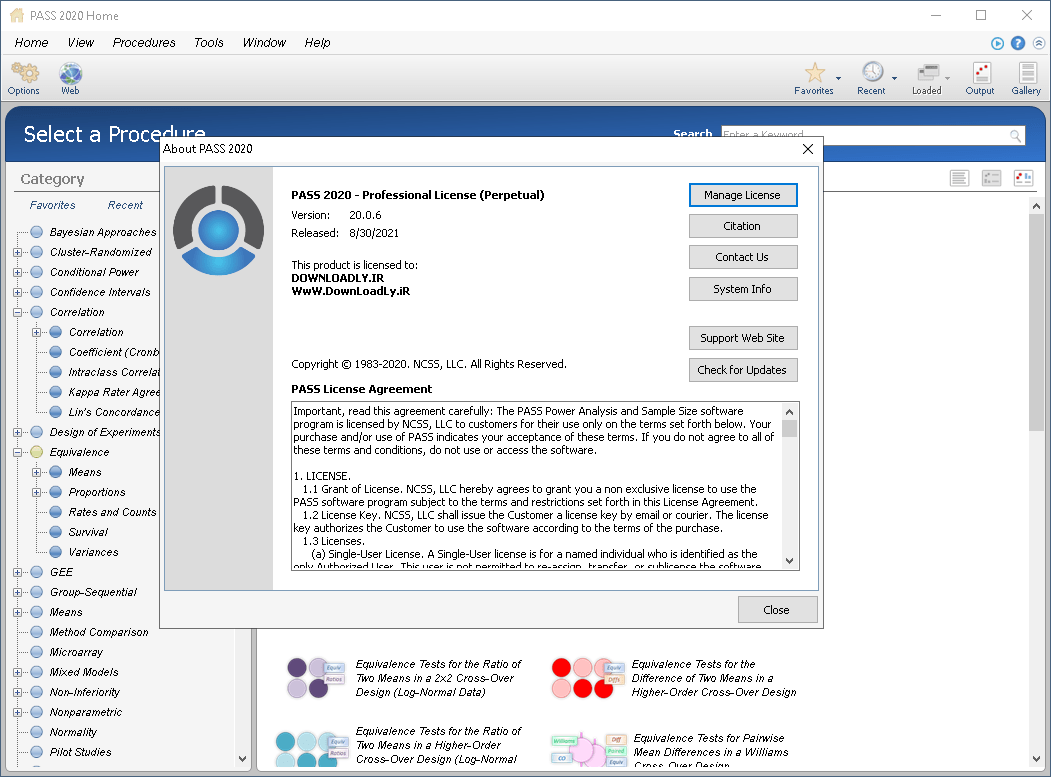The width and height of the screenshot is (1051, 777).
Task: Expand the Group-Sequential category
Action: click(17, 592)
